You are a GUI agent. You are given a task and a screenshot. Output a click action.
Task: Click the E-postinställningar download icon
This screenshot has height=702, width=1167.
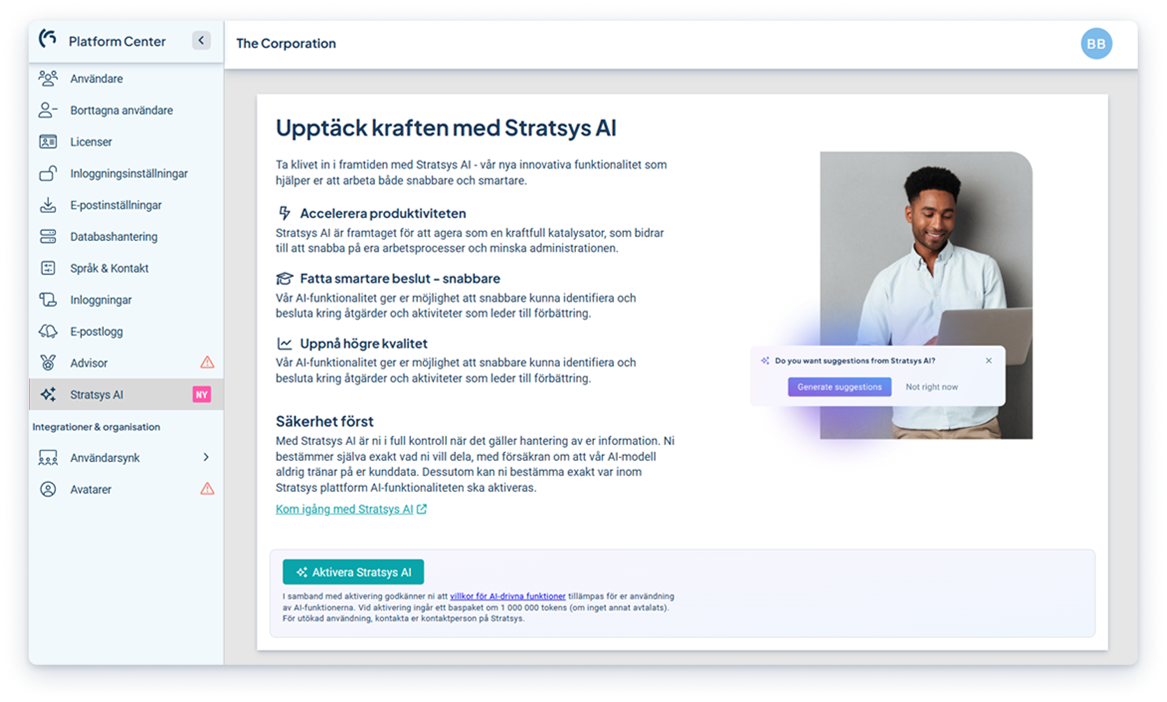[x=47, y=205]
